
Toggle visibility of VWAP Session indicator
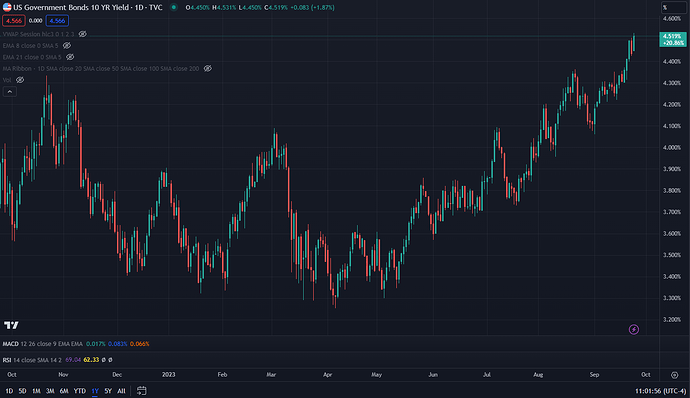(82, 34)
